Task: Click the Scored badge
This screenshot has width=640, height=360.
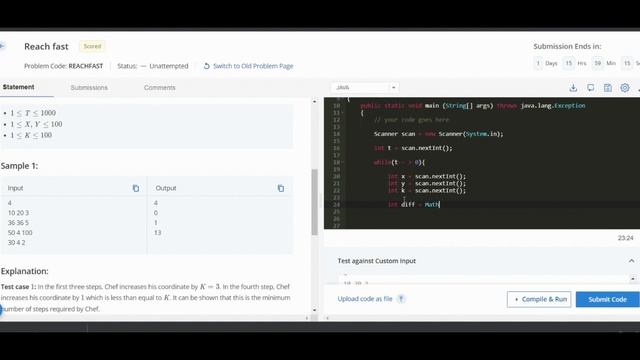Action: [x=92, y=46]
